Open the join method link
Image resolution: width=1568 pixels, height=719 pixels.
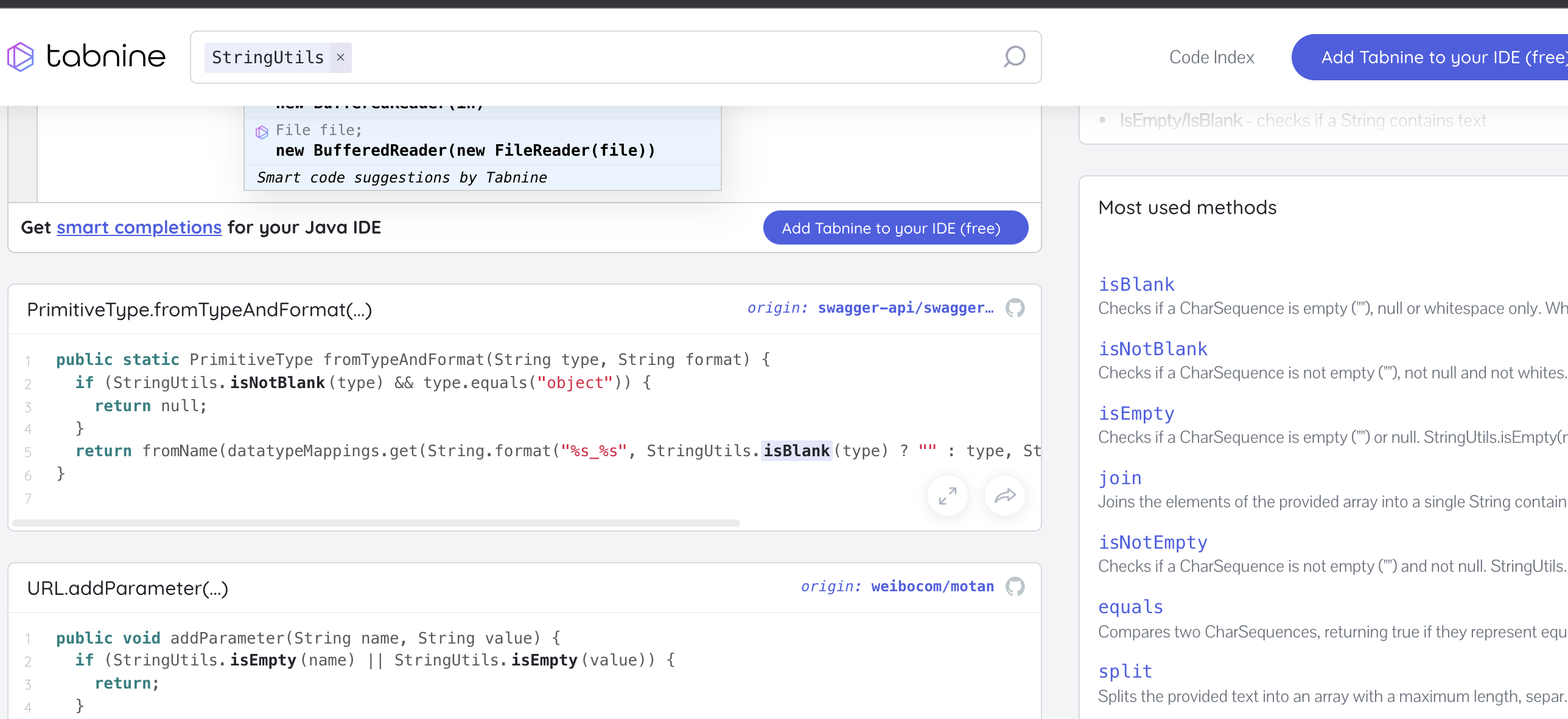[1119, 478]
